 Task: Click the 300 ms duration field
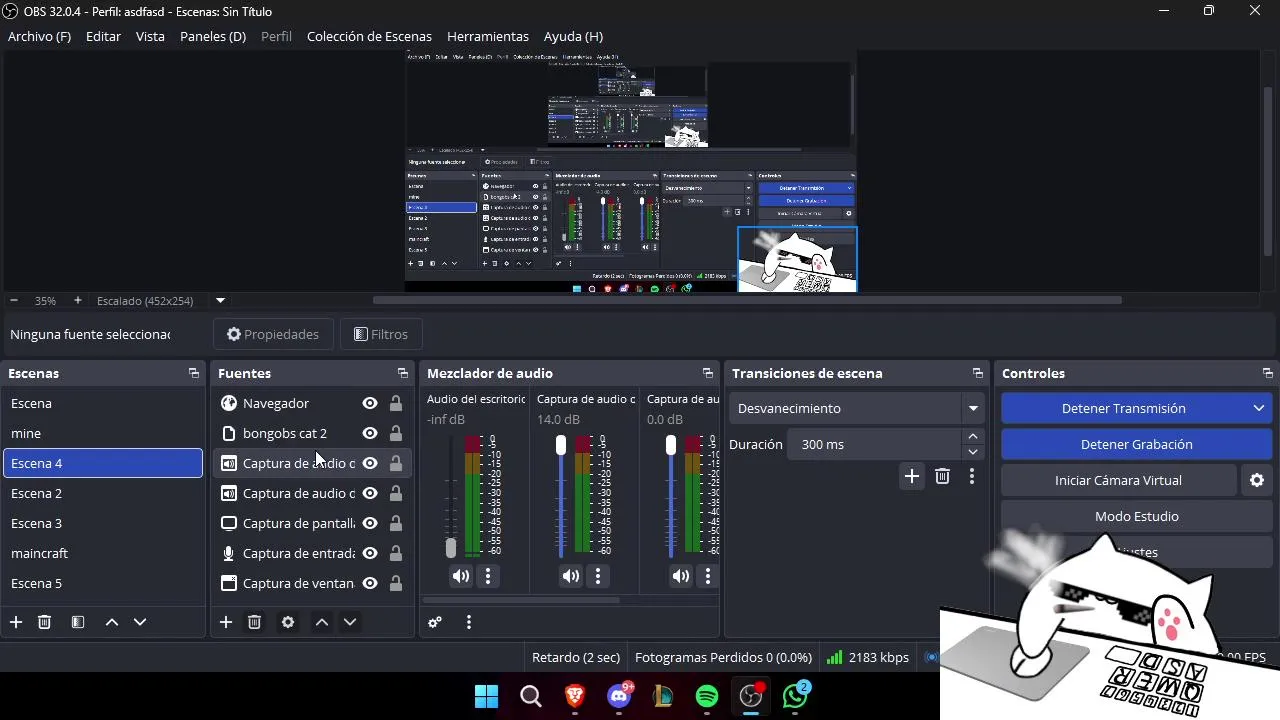tap(874, 444)
